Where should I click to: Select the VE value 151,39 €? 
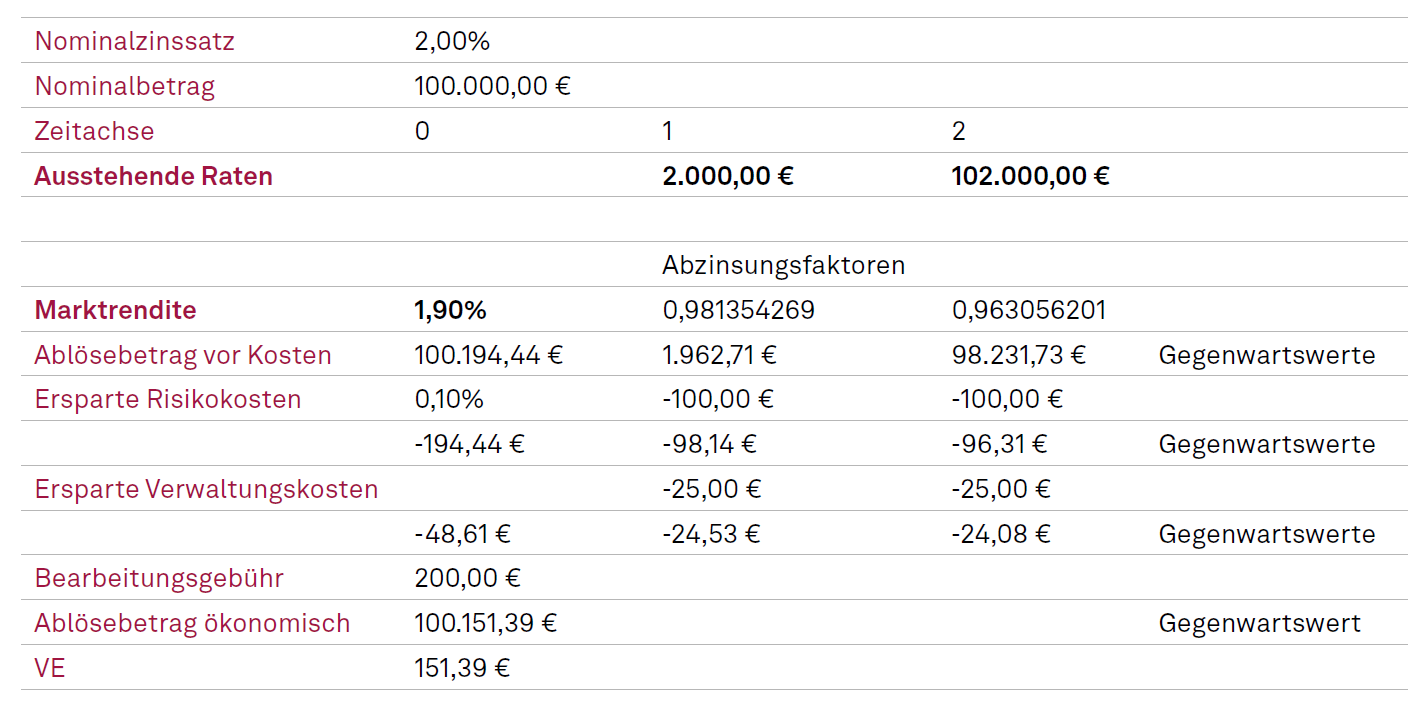tap(462, 668)
